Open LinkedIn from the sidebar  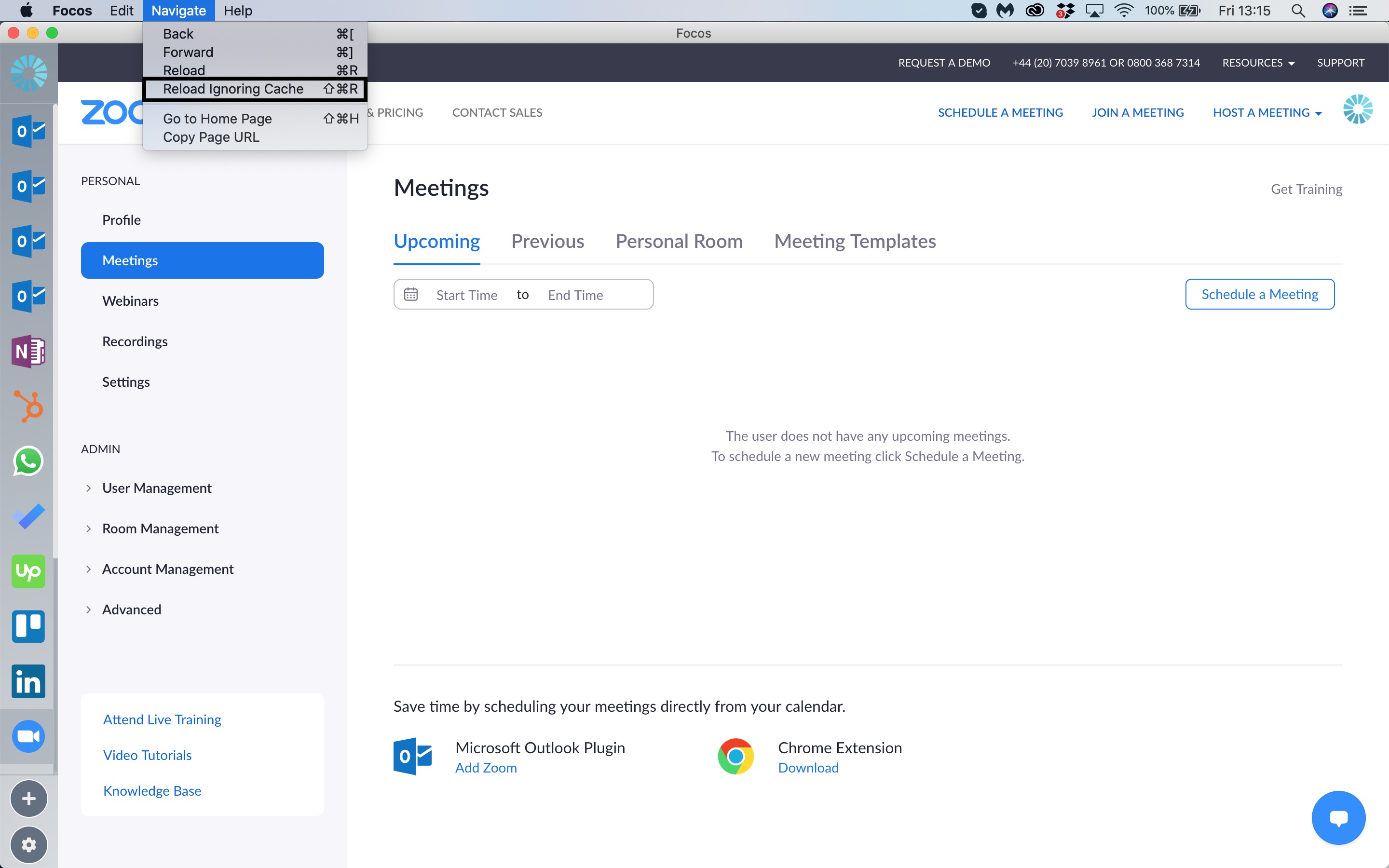point(28,681)
